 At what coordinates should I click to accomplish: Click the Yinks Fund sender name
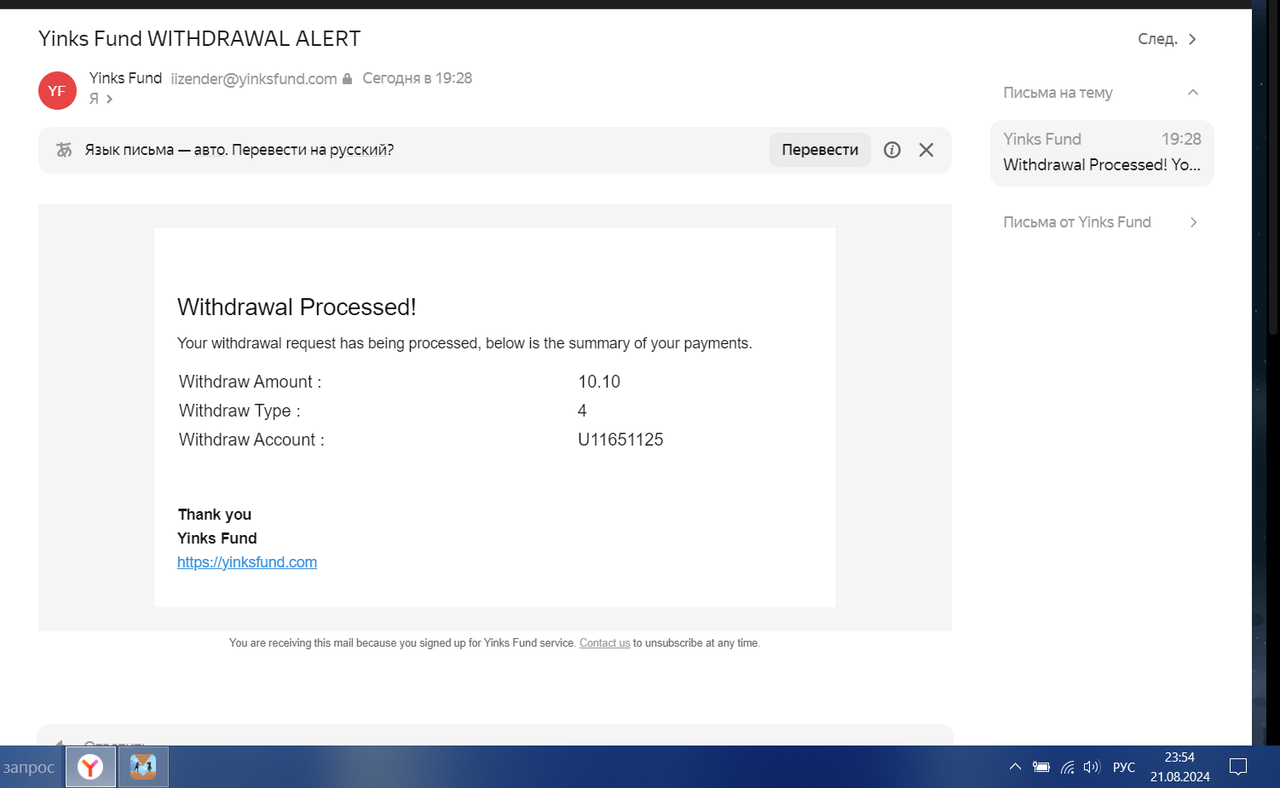(125, 78)
